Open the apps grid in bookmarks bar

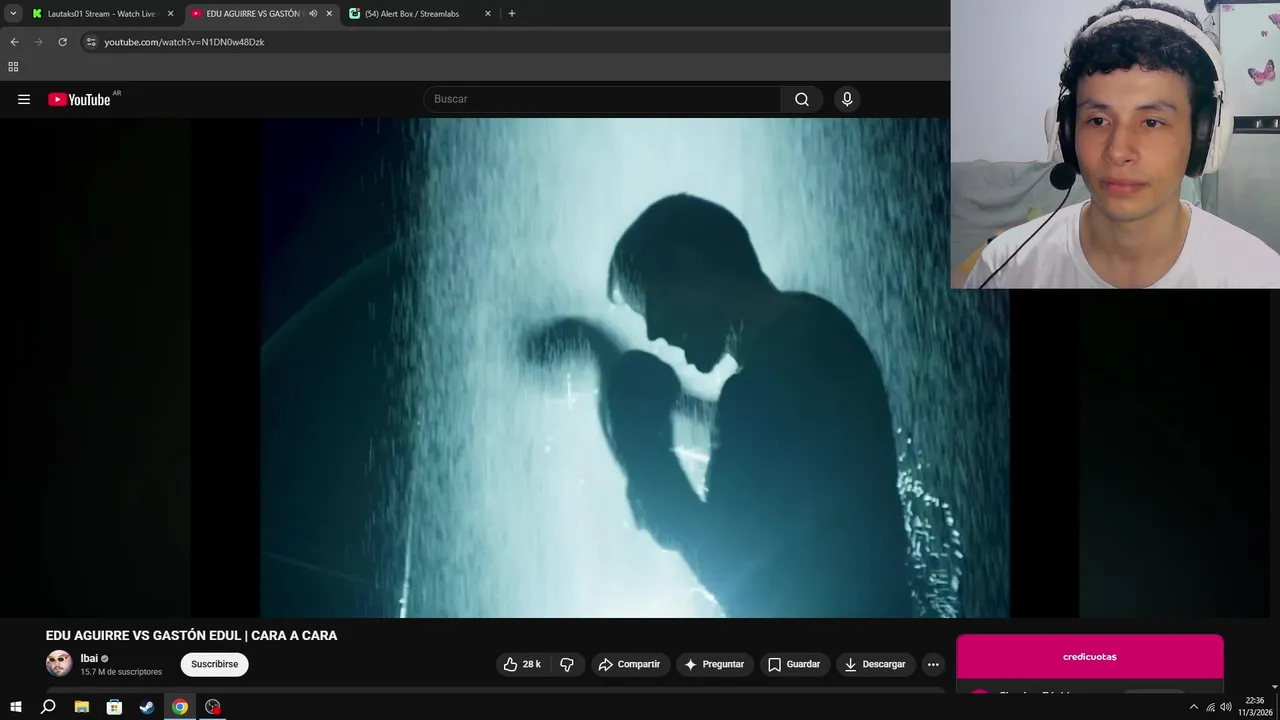click(13, 67)
